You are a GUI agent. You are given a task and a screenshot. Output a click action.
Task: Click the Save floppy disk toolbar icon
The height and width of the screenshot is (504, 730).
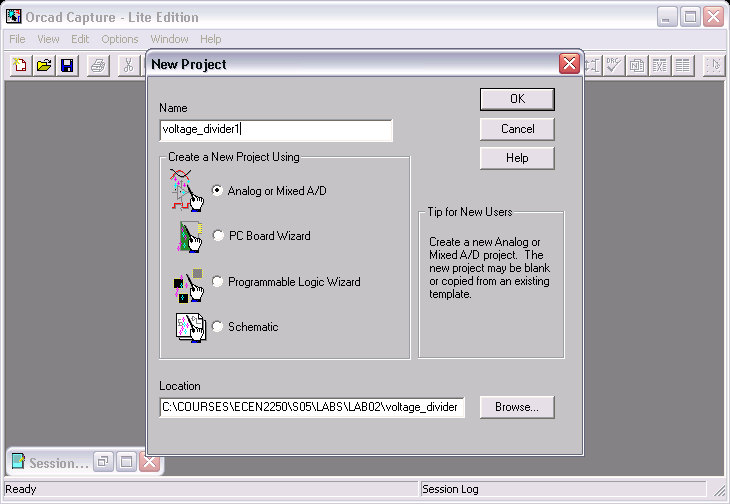tap(68, 66)
